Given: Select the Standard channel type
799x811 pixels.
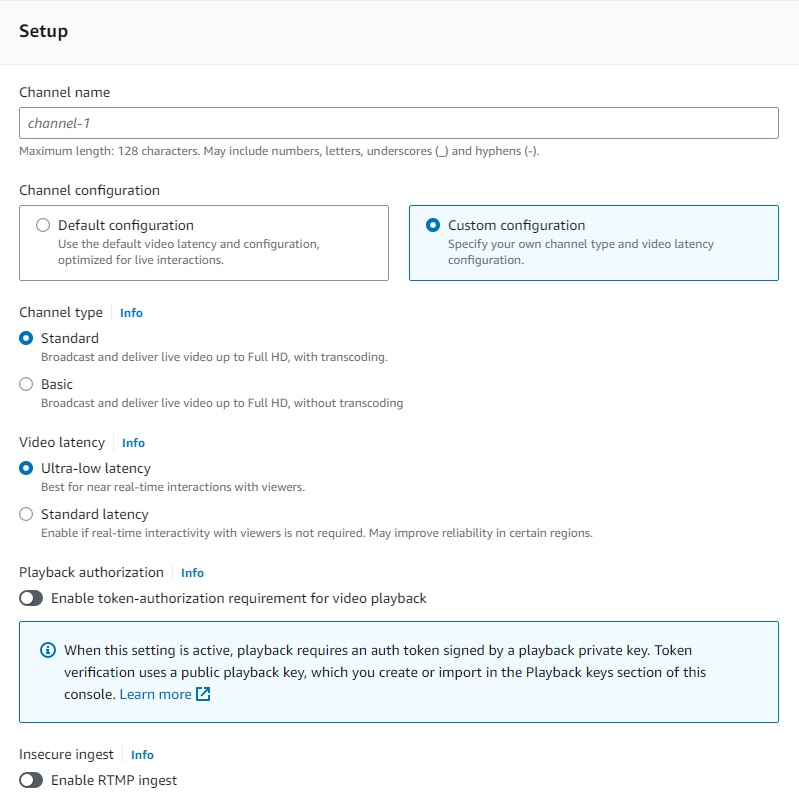Looking at the screenshot, I should pos(26,338).
